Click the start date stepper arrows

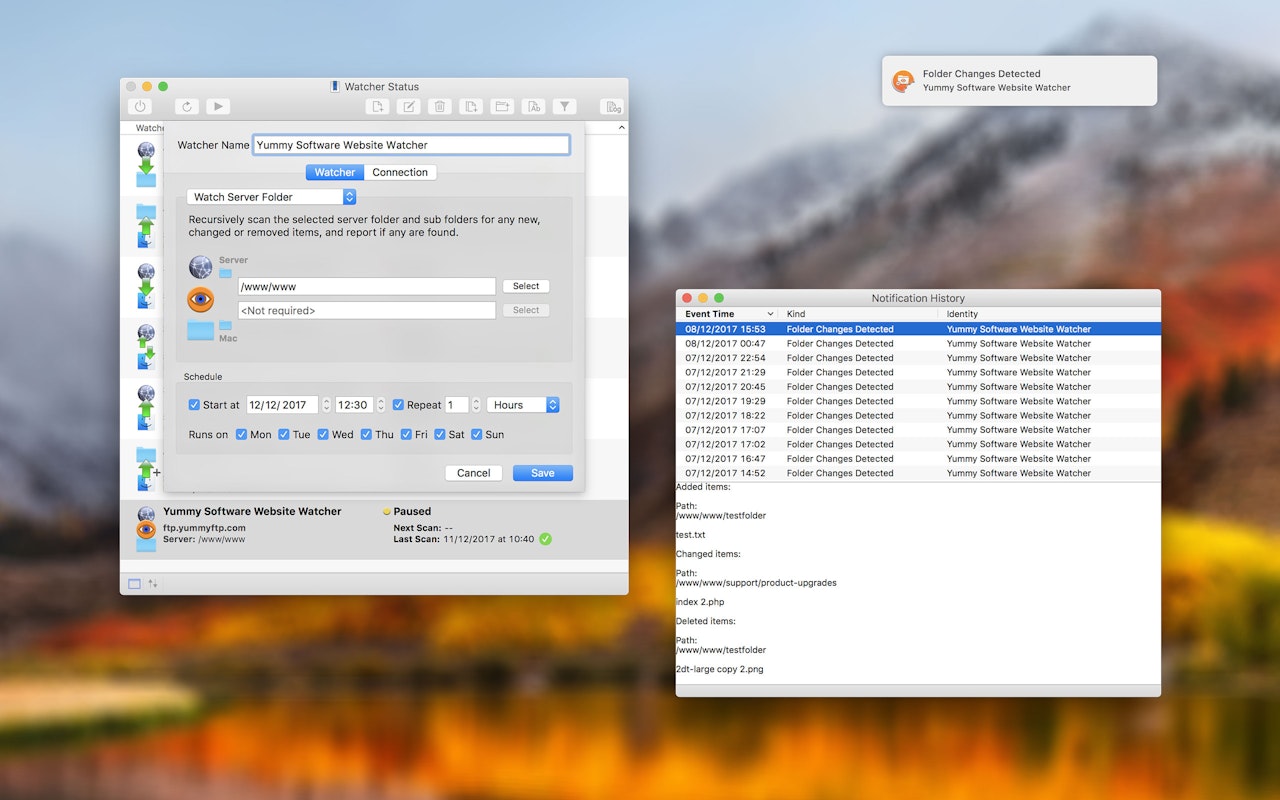[326, 405]
